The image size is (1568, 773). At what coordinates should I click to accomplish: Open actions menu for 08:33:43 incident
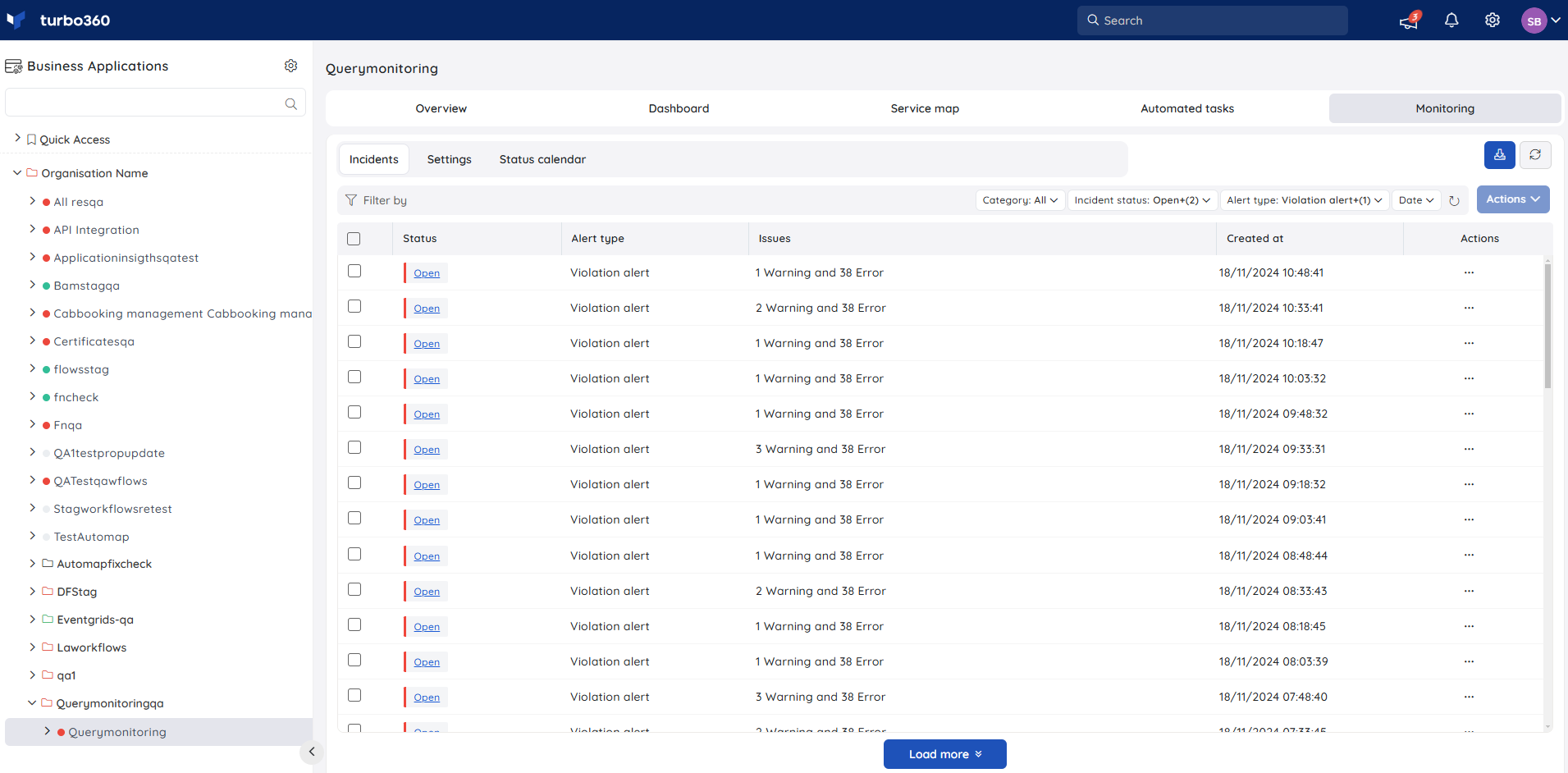[1469, 591]
